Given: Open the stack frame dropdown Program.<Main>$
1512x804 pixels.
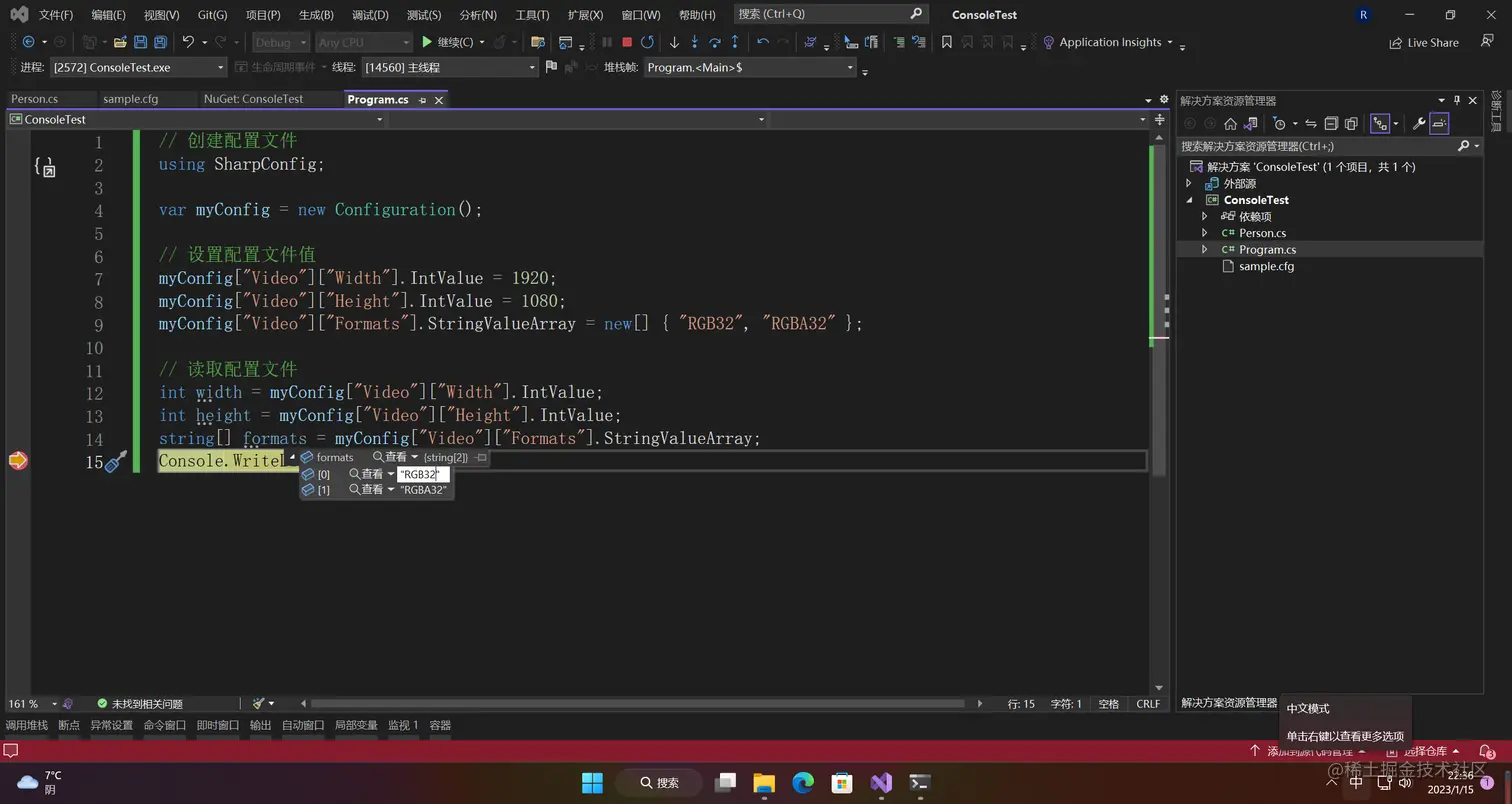Looking at the screenshot, I should 750,67.
